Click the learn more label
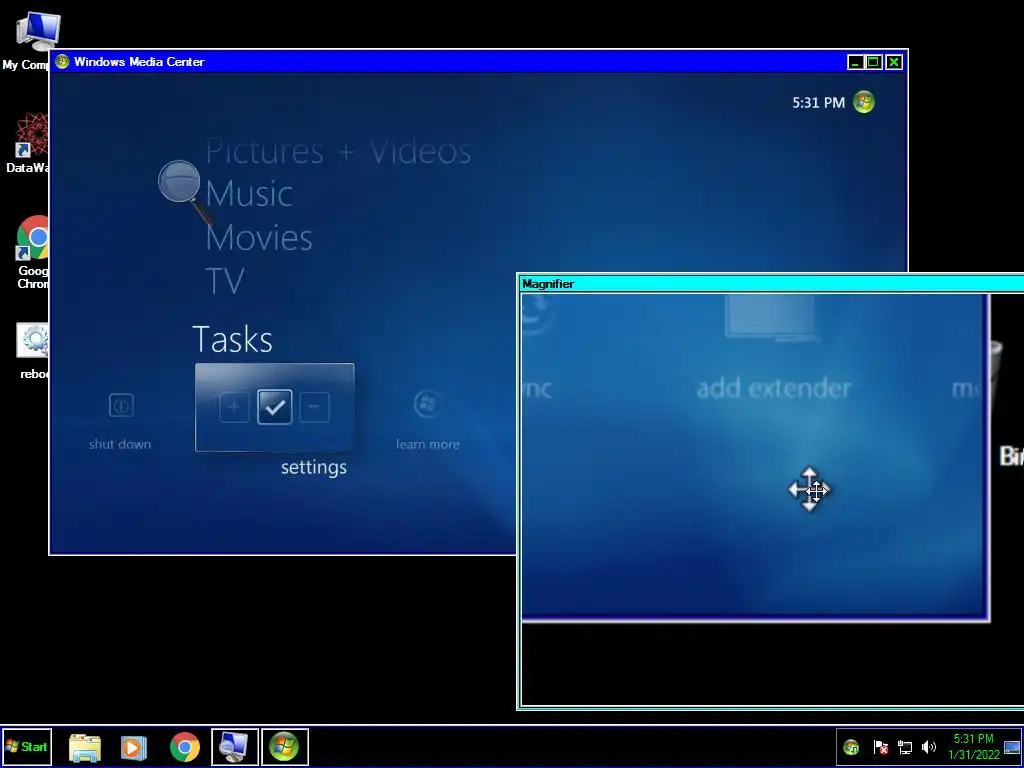The height and width of the screenshot is (768, 1024). [x=428, y=444]
